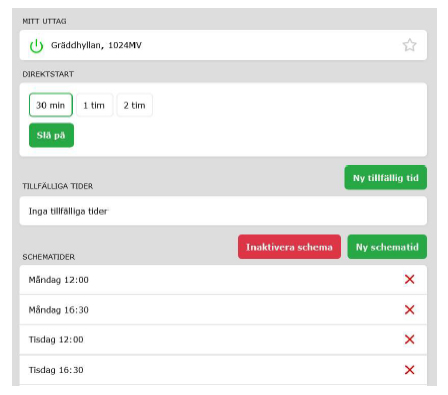Viewport: 448px width, 395px height.
Task: Delete the Tisdag 12:00 schedule entry
Action: (409, 339)
